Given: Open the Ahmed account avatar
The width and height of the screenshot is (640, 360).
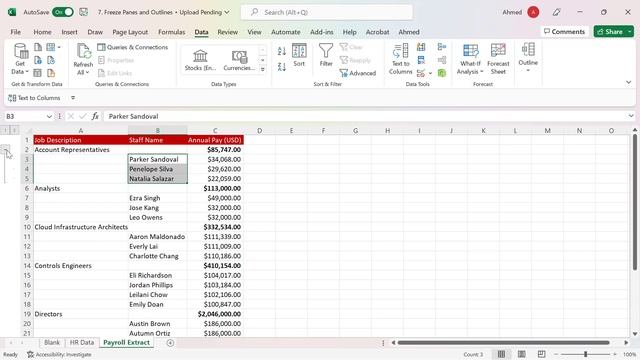Looking at the screenshot, I should pyautogui.click(x=533, y=12).
